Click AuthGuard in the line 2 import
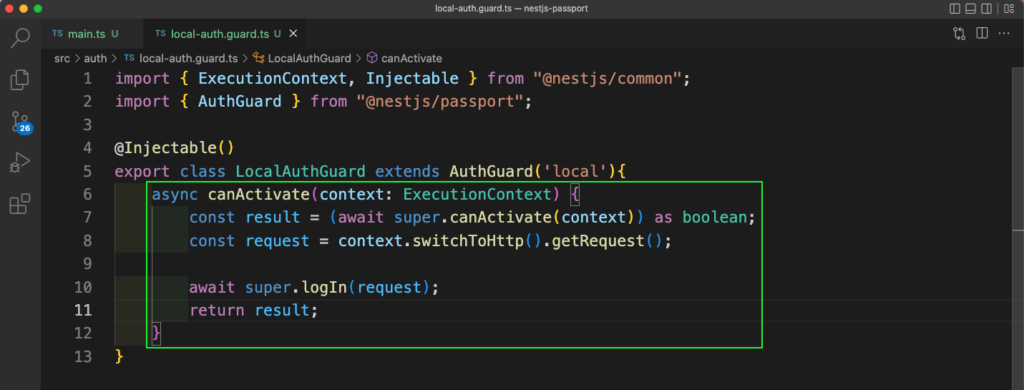The width and height of the screenshot is (1024, 390). coord(240,102)
